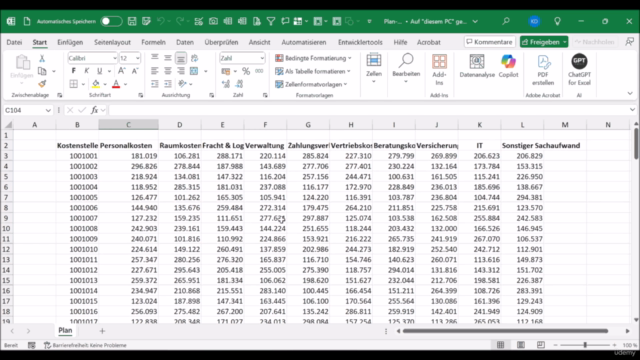Toggle Automatisches Speichern switch
Screen dimensions: 640x360
coord(111,22)
